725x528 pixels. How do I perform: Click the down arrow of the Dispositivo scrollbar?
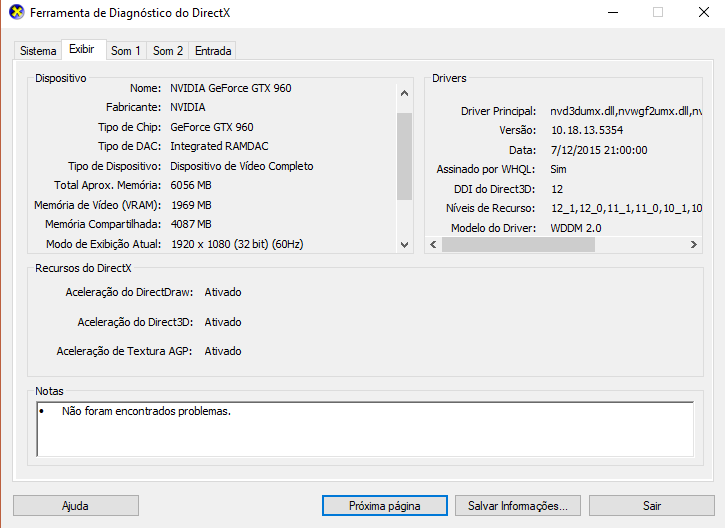pyautogui.click(x=404, y=244)
